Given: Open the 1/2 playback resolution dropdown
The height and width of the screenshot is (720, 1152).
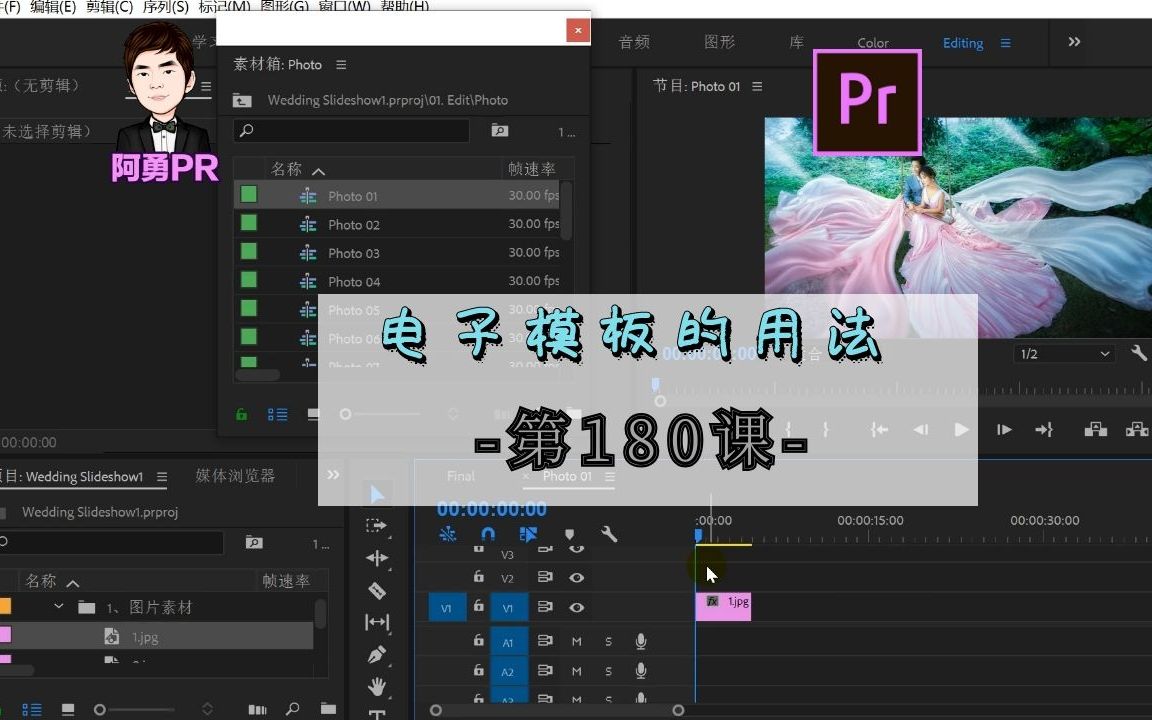Looking at the screenshot, I should click(x=1063, y=353).
